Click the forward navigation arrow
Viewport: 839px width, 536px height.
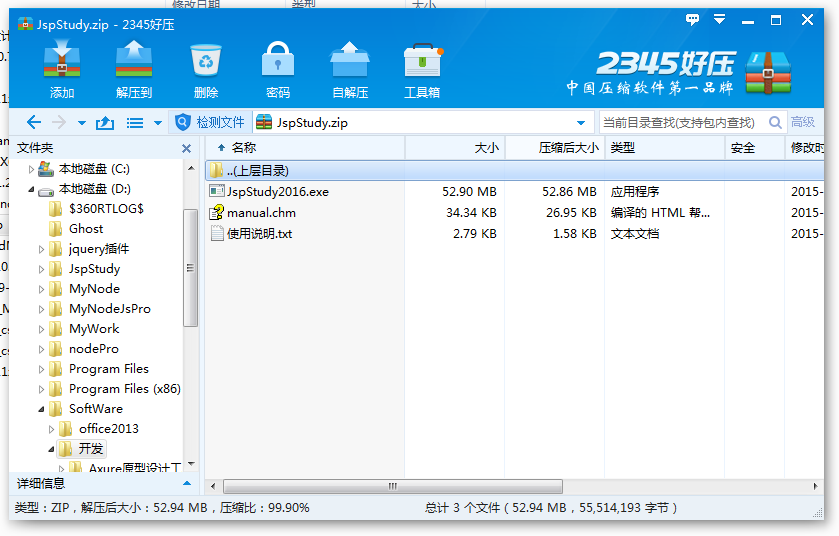(59, 122)
